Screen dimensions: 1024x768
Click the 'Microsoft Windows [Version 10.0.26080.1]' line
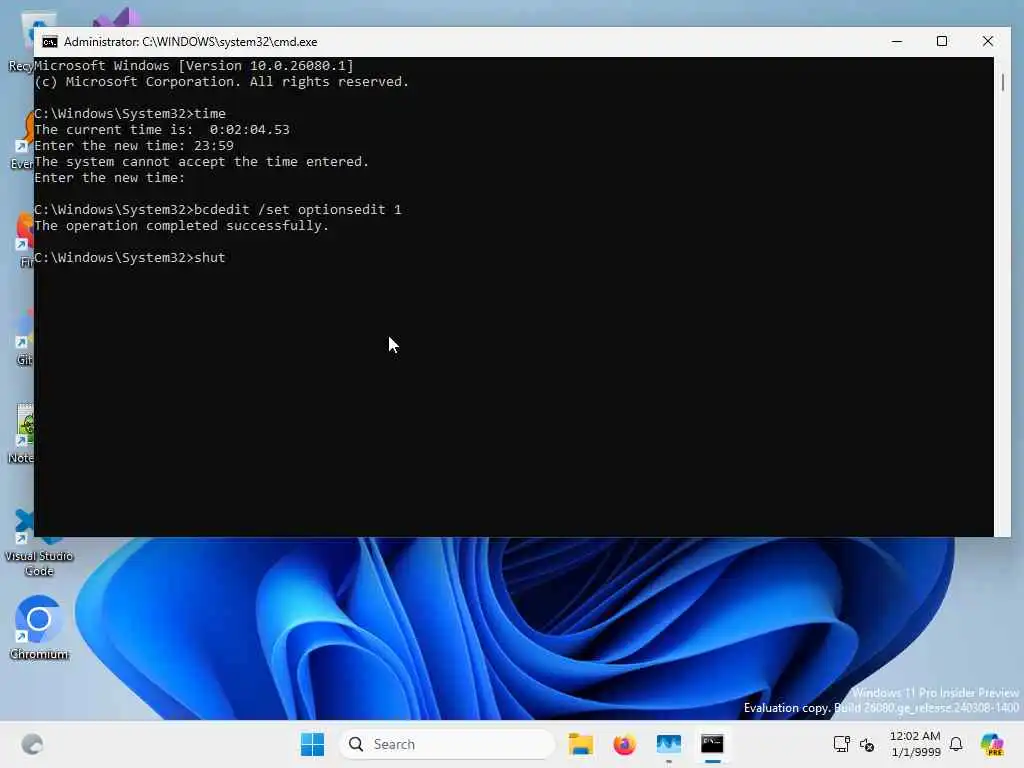click(194, 66)
